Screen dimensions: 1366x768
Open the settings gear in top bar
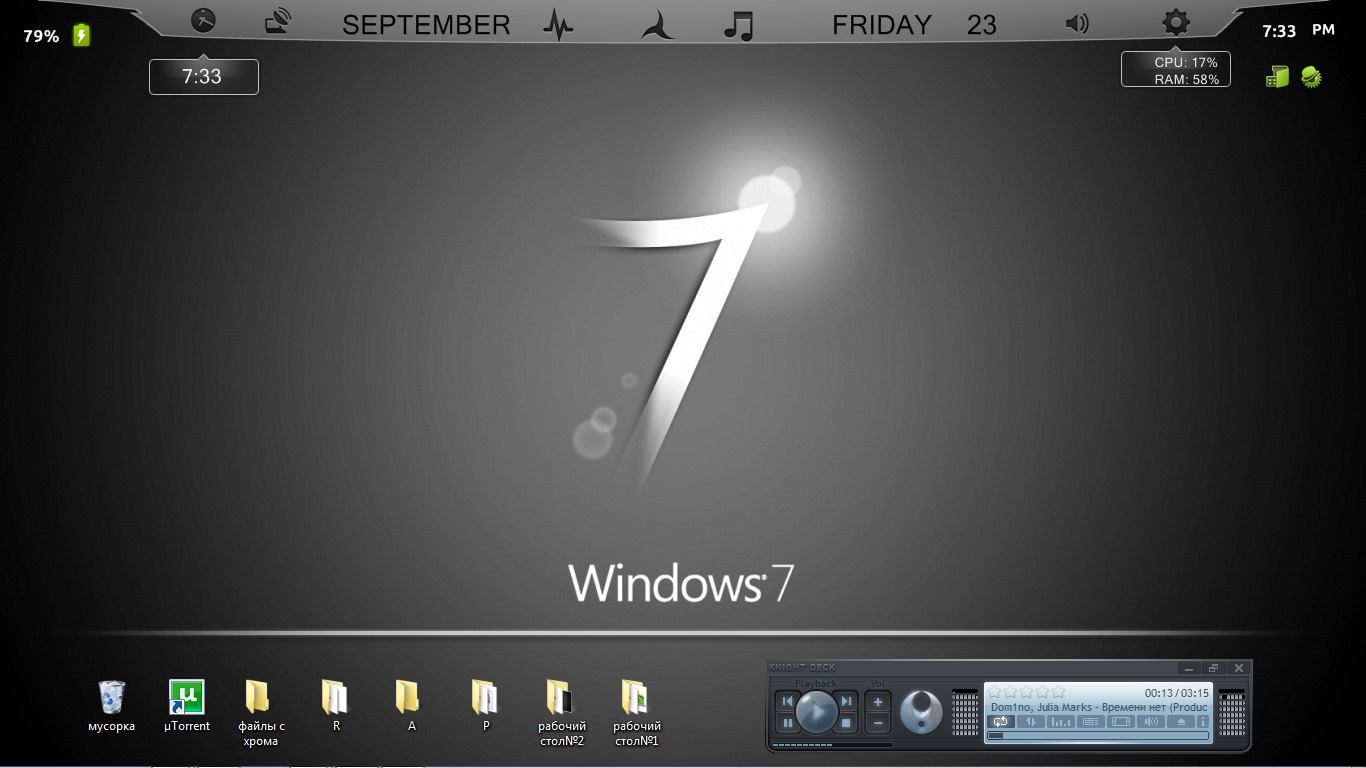[1176, 22]
